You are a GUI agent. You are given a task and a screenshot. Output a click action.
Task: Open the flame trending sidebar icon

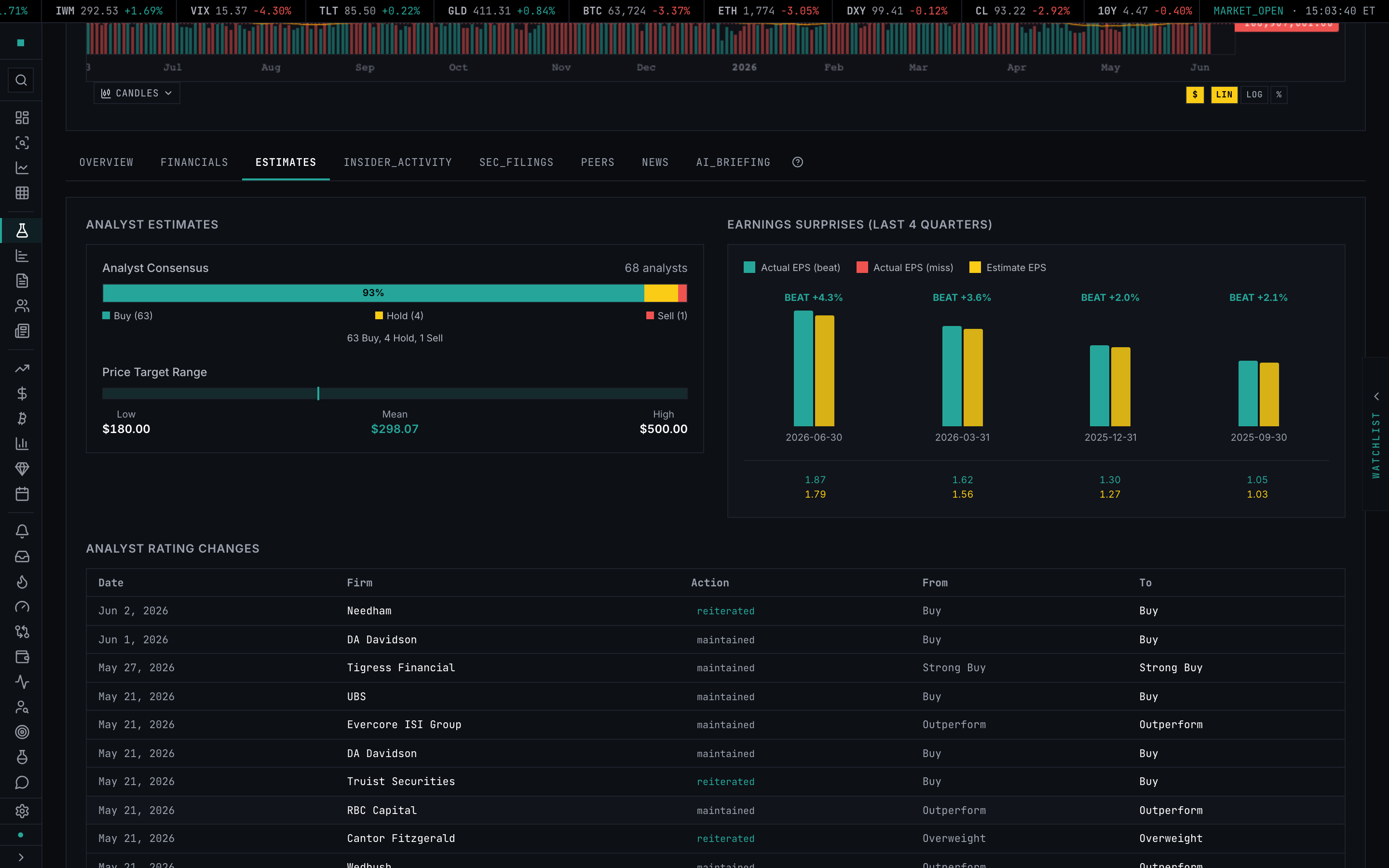[22, 582]
